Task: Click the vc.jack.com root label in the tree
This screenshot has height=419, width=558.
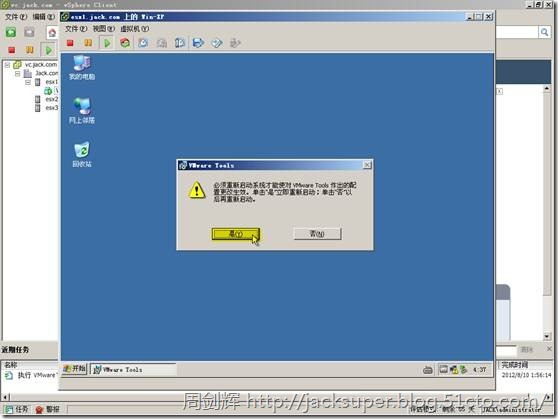Action: (x=41, y=64)
